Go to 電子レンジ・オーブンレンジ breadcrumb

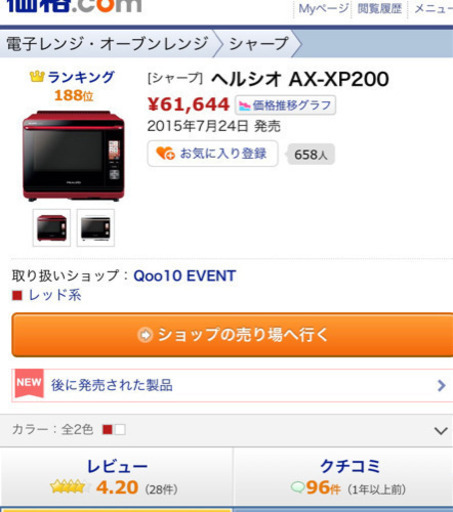click(107, 44)
